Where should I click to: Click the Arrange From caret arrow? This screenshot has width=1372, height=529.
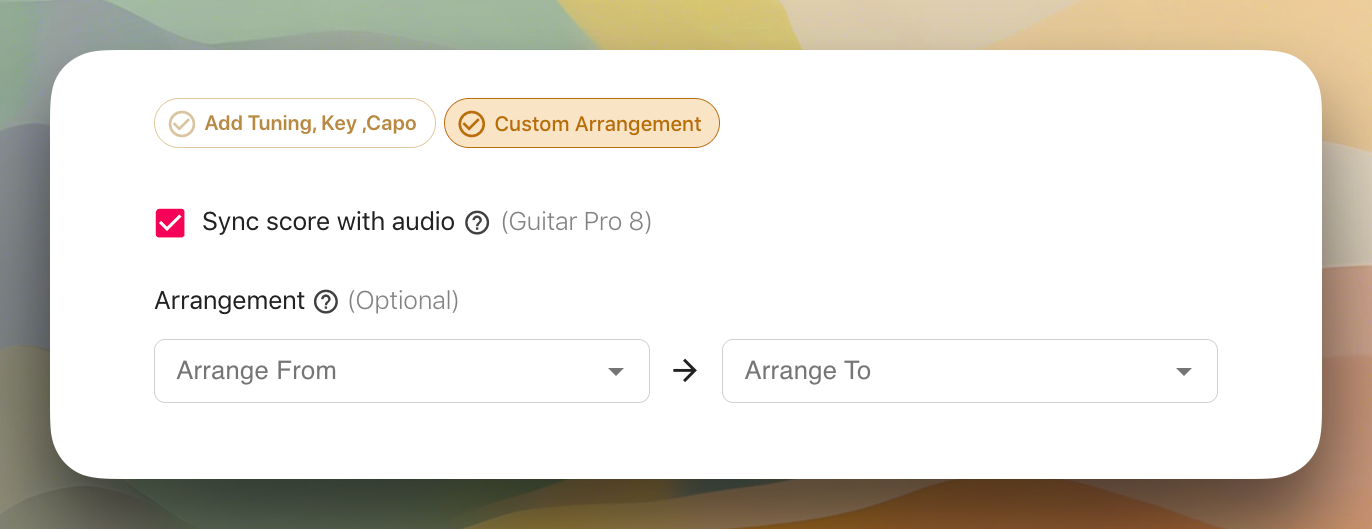[616, 372]
